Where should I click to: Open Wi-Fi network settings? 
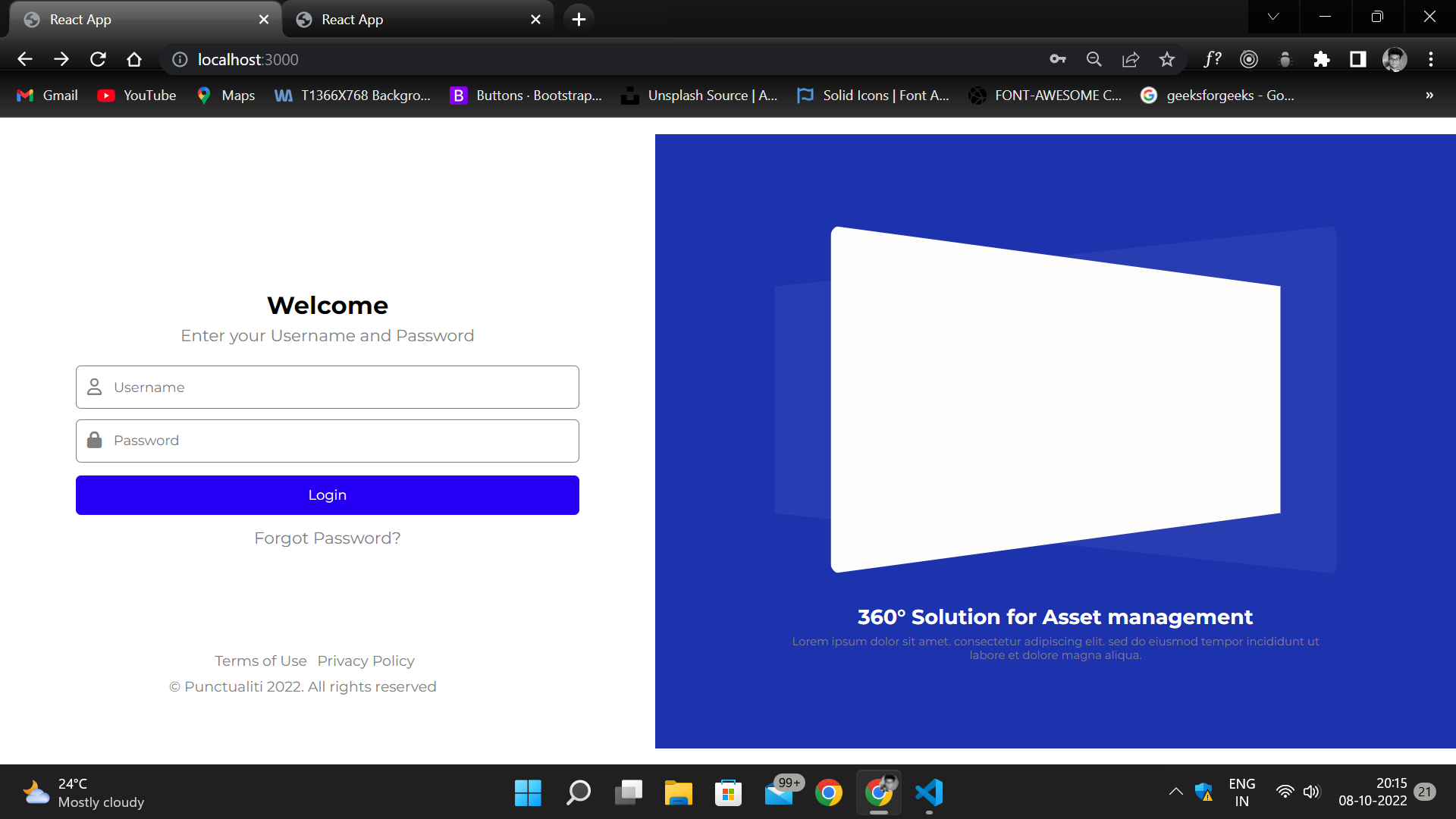pos(1285,792)
